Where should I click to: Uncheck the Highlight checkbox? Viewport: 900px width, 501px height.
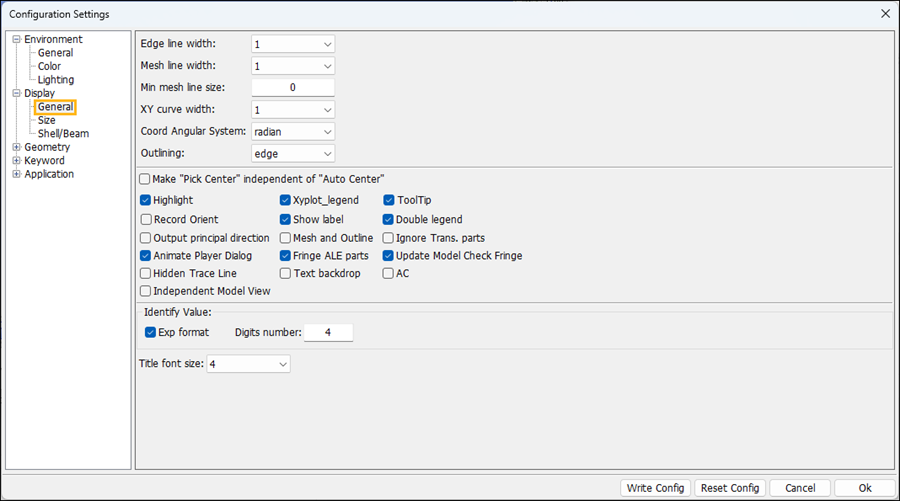tap(146, 201)
